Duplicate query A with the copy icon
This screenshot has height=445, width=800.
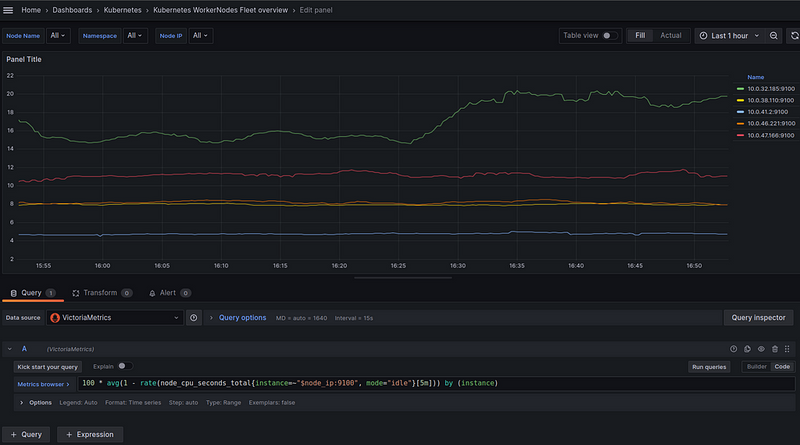[747, 349]
